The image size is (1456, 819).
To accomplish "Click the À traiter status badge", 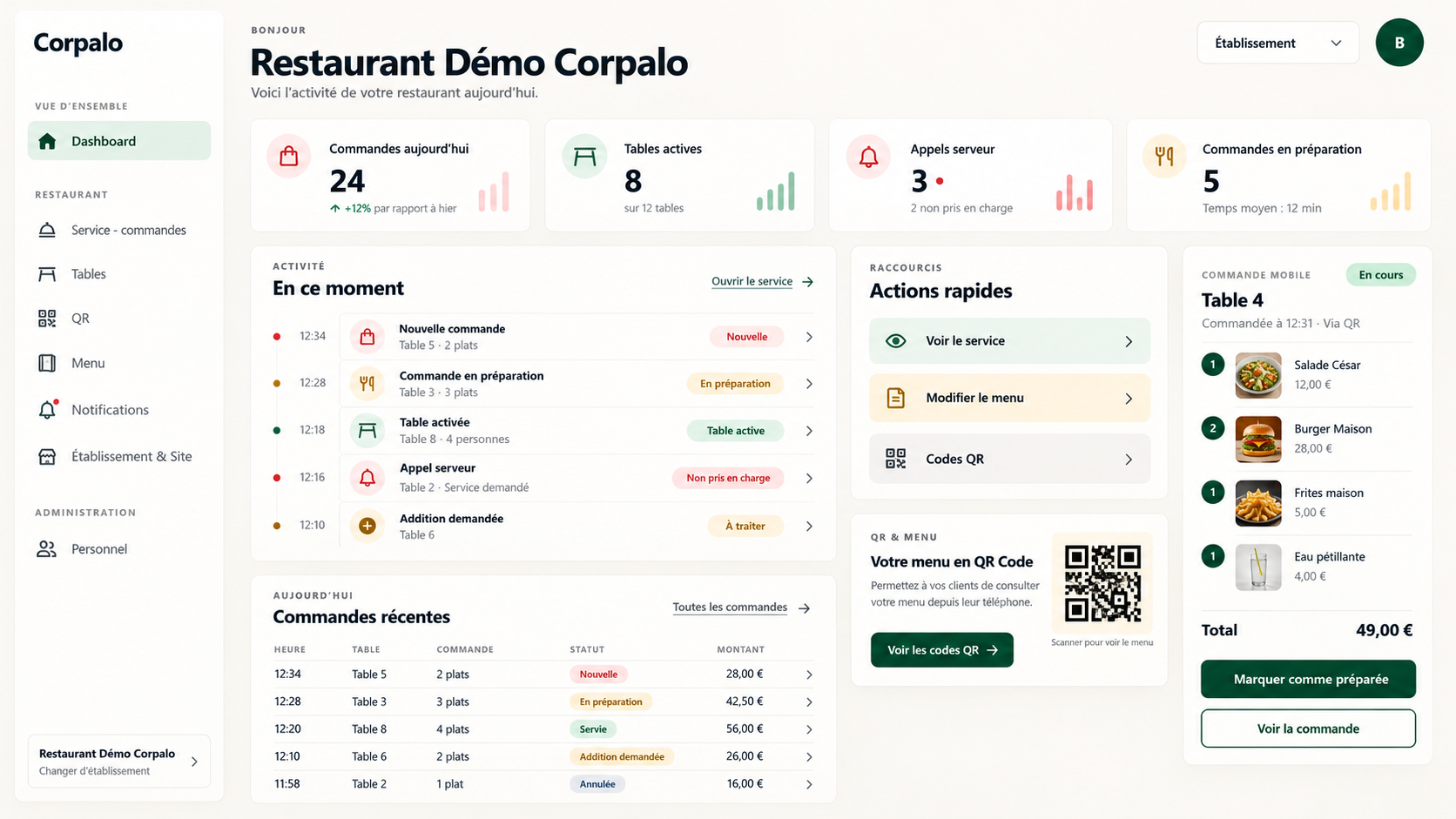I will tap(745, 526).
